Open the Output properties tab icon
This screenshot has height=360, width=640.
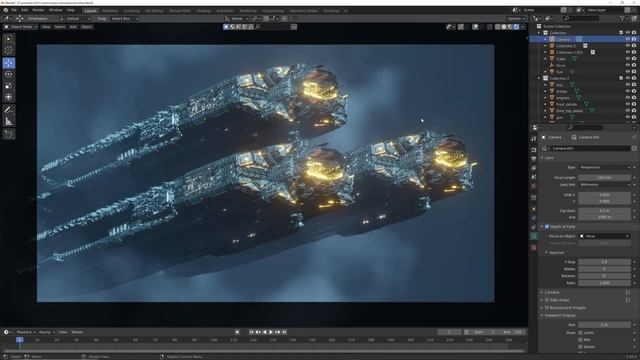[x=534, y=159]
